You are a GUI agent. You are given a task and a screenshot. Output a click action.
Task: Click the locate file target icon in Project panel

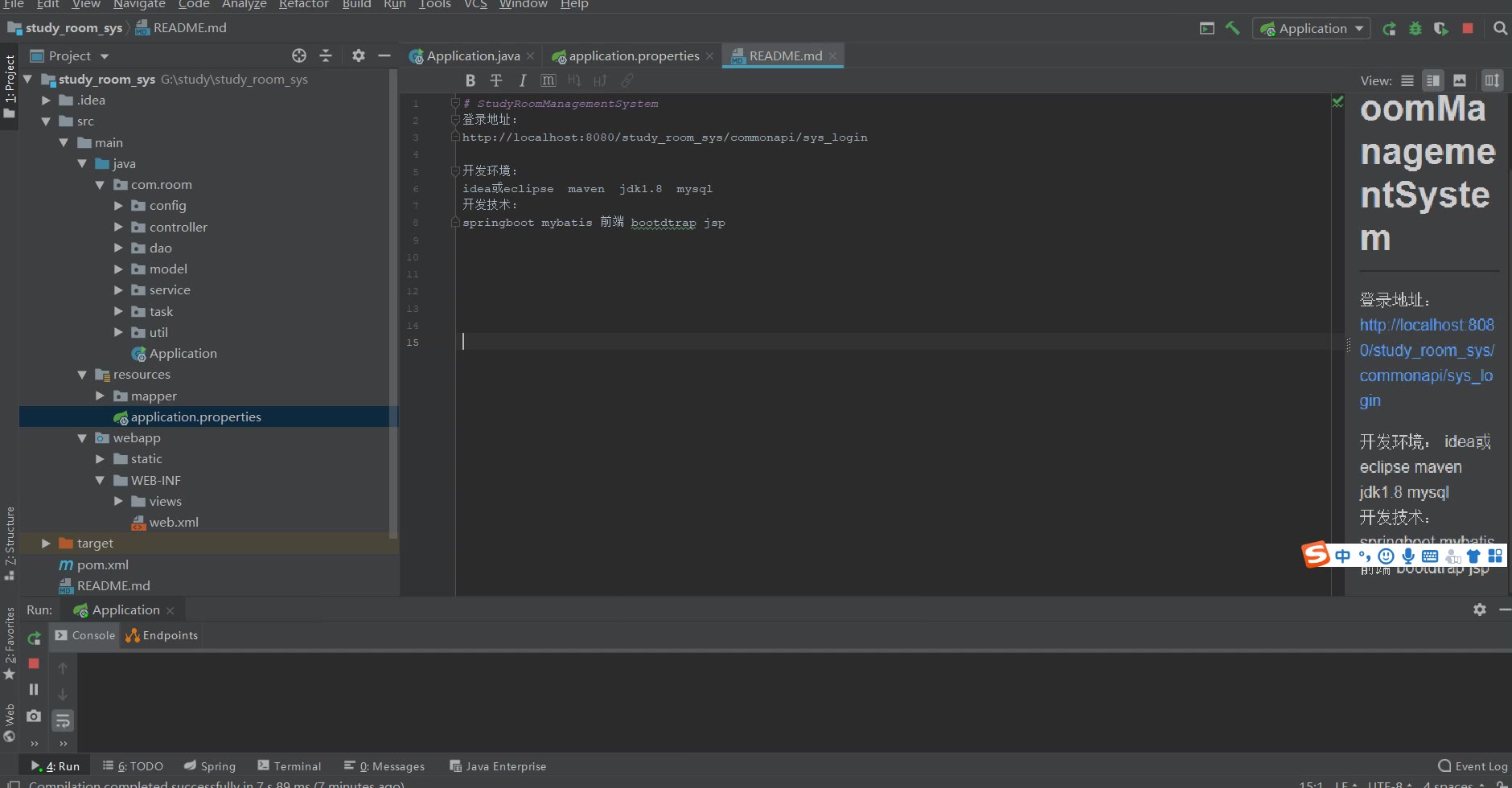[299, 55]
